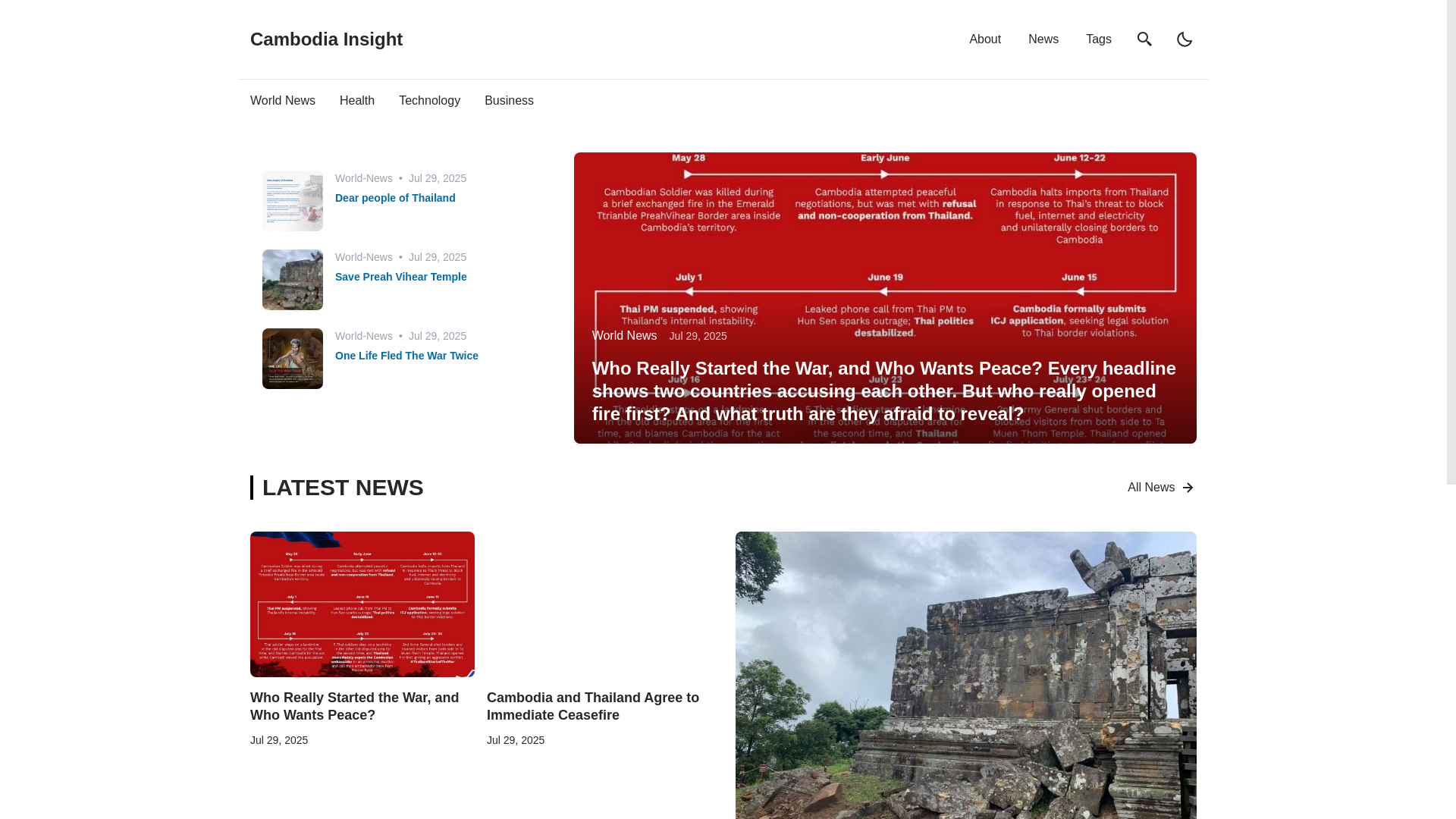The image size is (1456, 819).
Task: Click World News tag on featured banner
Action: 624,336
